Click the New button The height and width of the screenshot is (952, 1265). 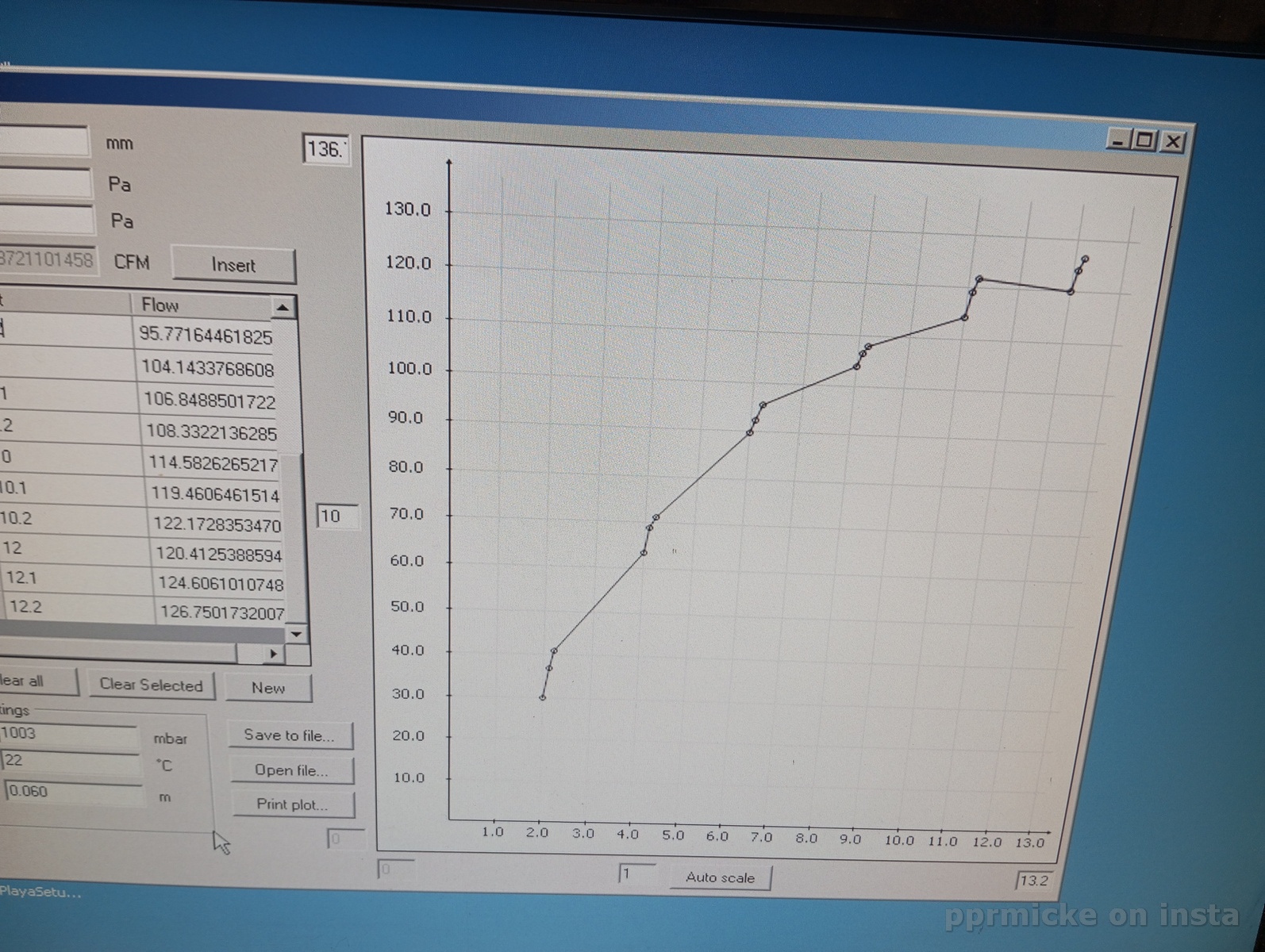(x=268, y=688)
